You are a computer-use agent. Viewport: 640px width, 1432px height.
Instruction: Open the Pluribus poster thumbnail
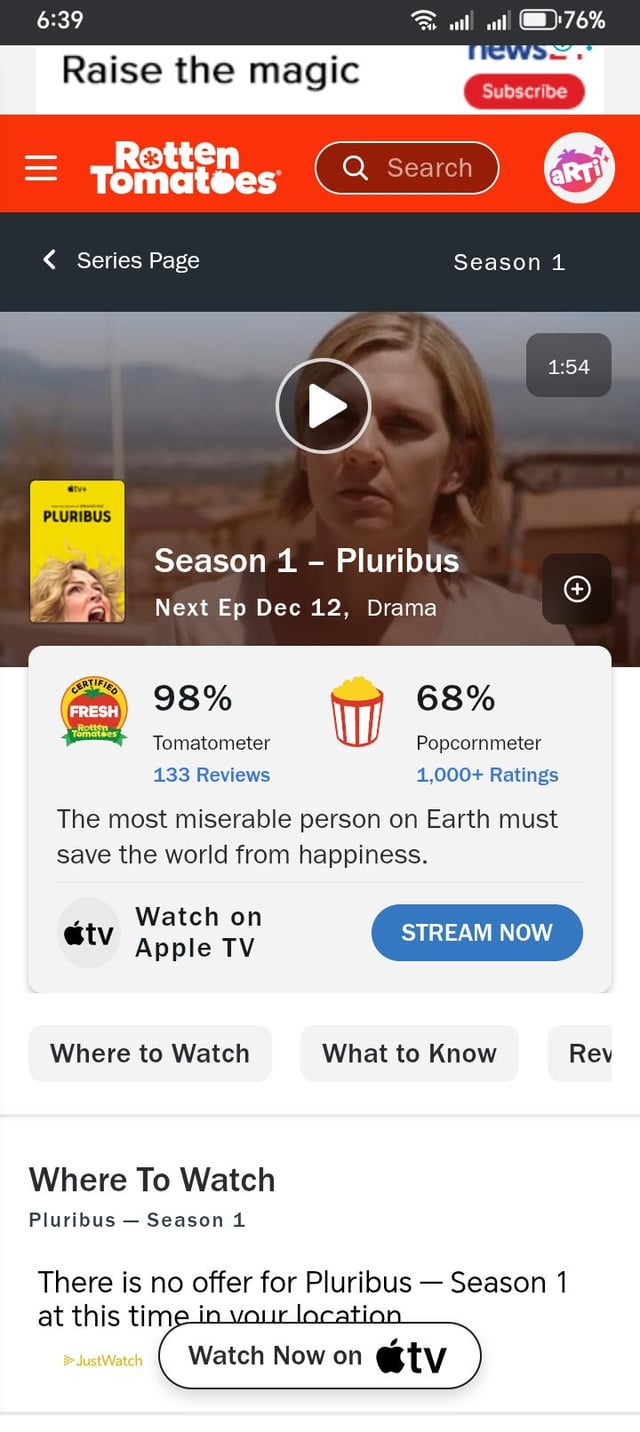tap(78, 551)
